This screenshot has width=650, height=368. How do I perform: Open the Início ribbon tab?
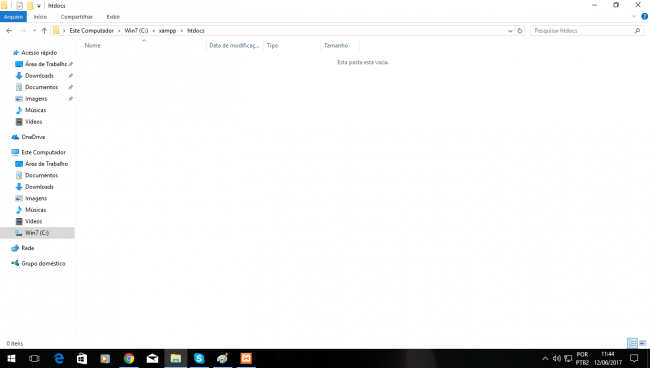(x=40, y=17)
